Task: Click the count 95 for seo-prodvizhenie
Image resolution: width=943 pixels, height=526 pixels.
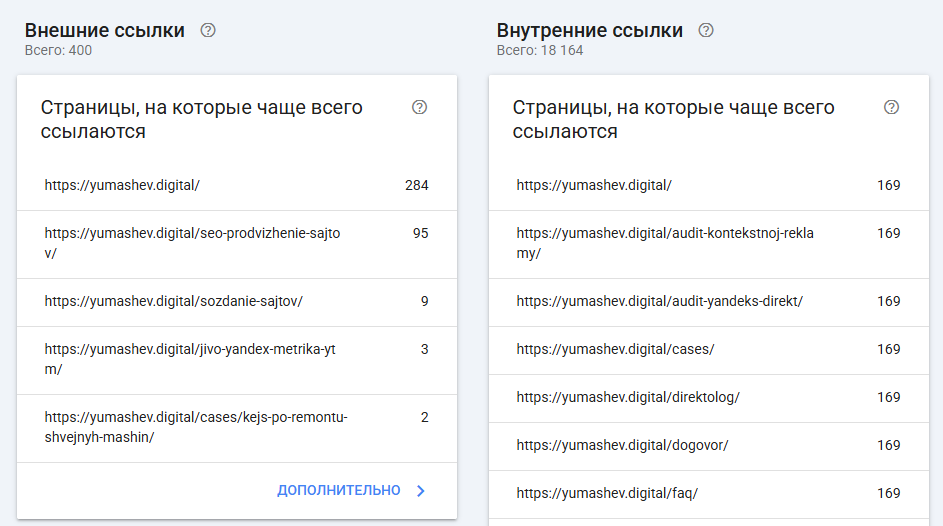Action: pyautogui.click(x=420, y=233)
